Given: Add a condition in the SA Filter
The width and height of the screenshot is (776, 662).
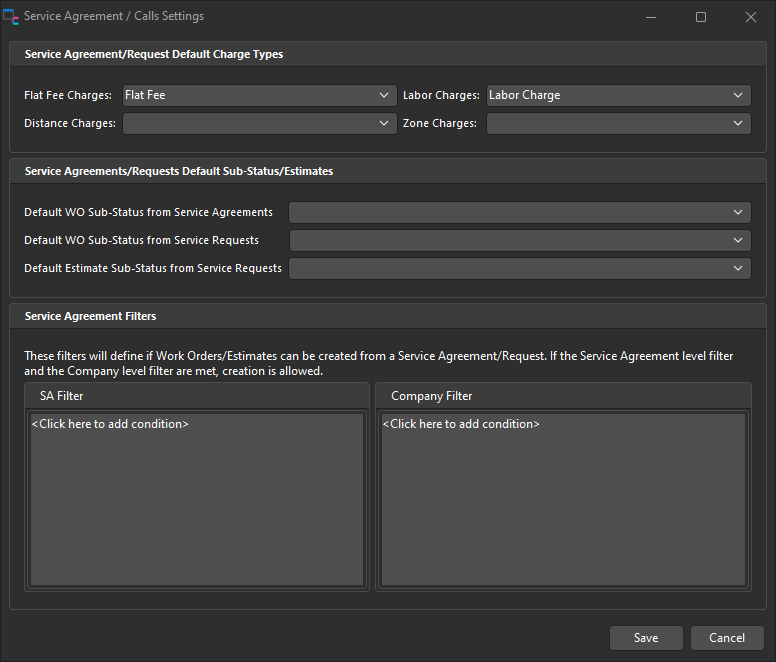Looking at the screenshot, I should [x=110, y=424].
